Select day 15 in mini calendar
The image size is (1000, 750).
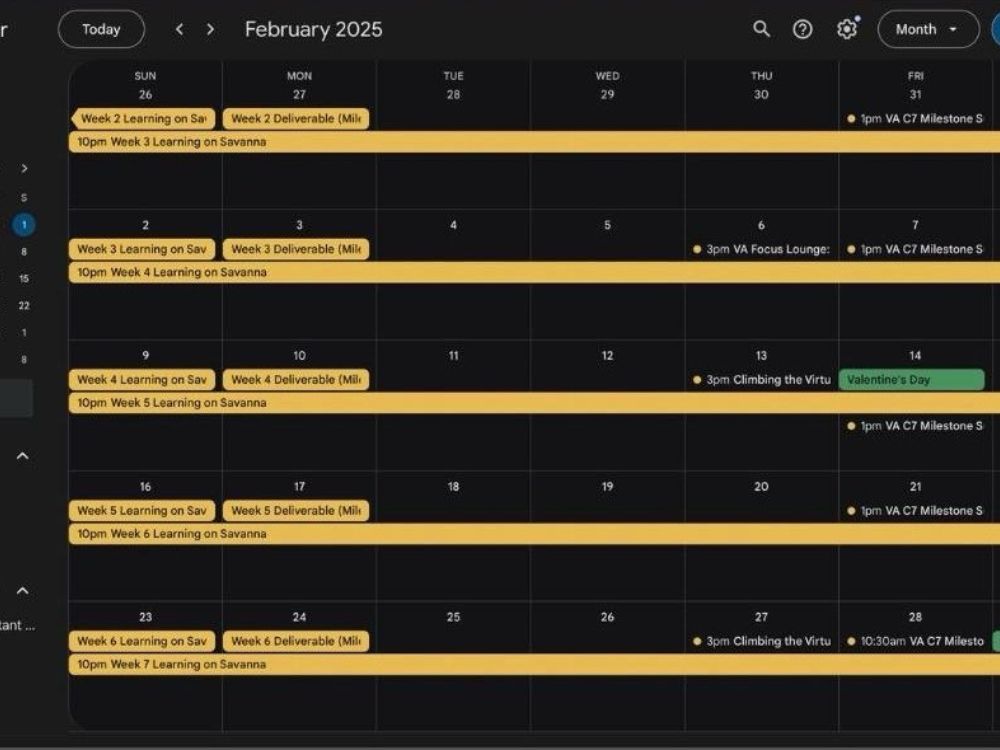[24, 279]
